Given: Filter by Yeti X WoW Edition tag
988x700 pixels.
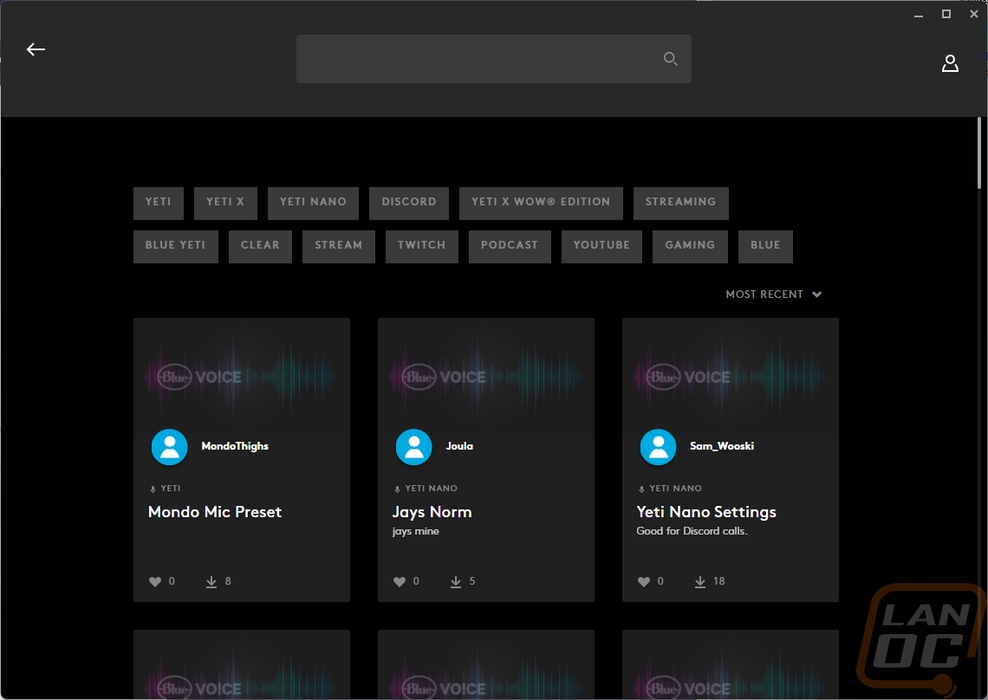Looking at the screenshot, I should coord(541,203).
